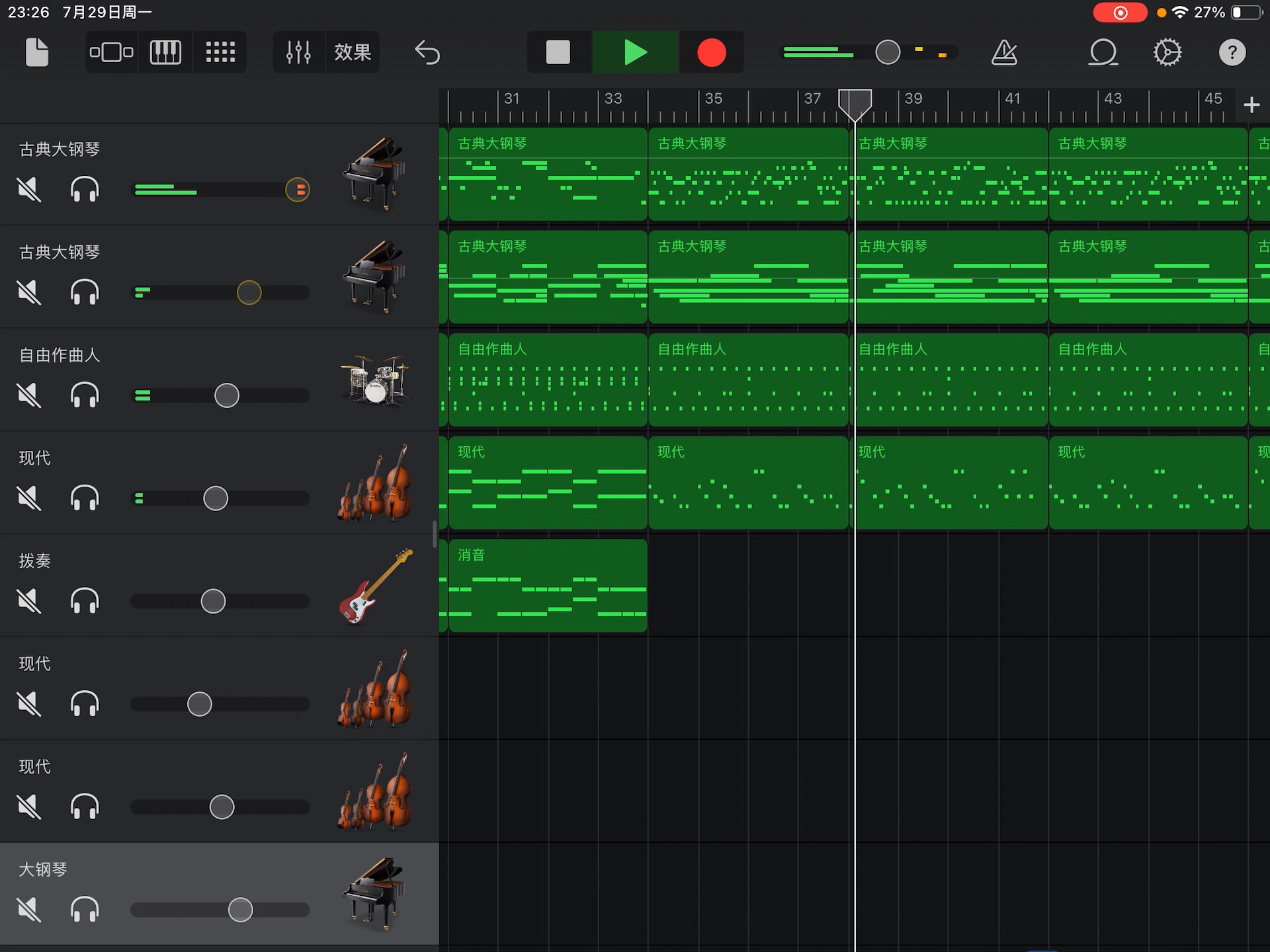Select the 拨奏 bass guitar icon

tap(376, 586)
